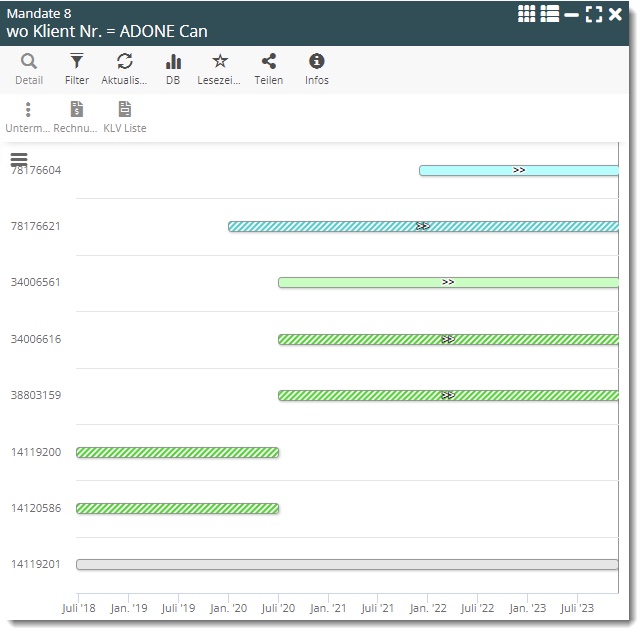Open the DB bar chart icon
644x635 pixels.
coord(173,62)
